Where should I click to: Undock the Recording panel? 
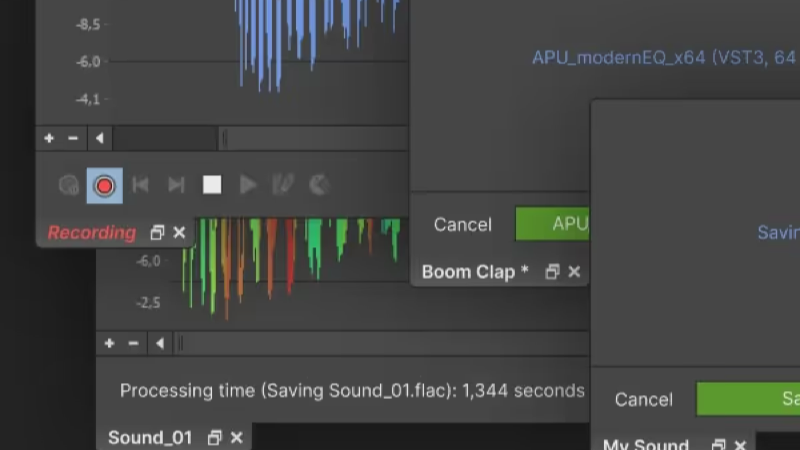click(157, 233)
